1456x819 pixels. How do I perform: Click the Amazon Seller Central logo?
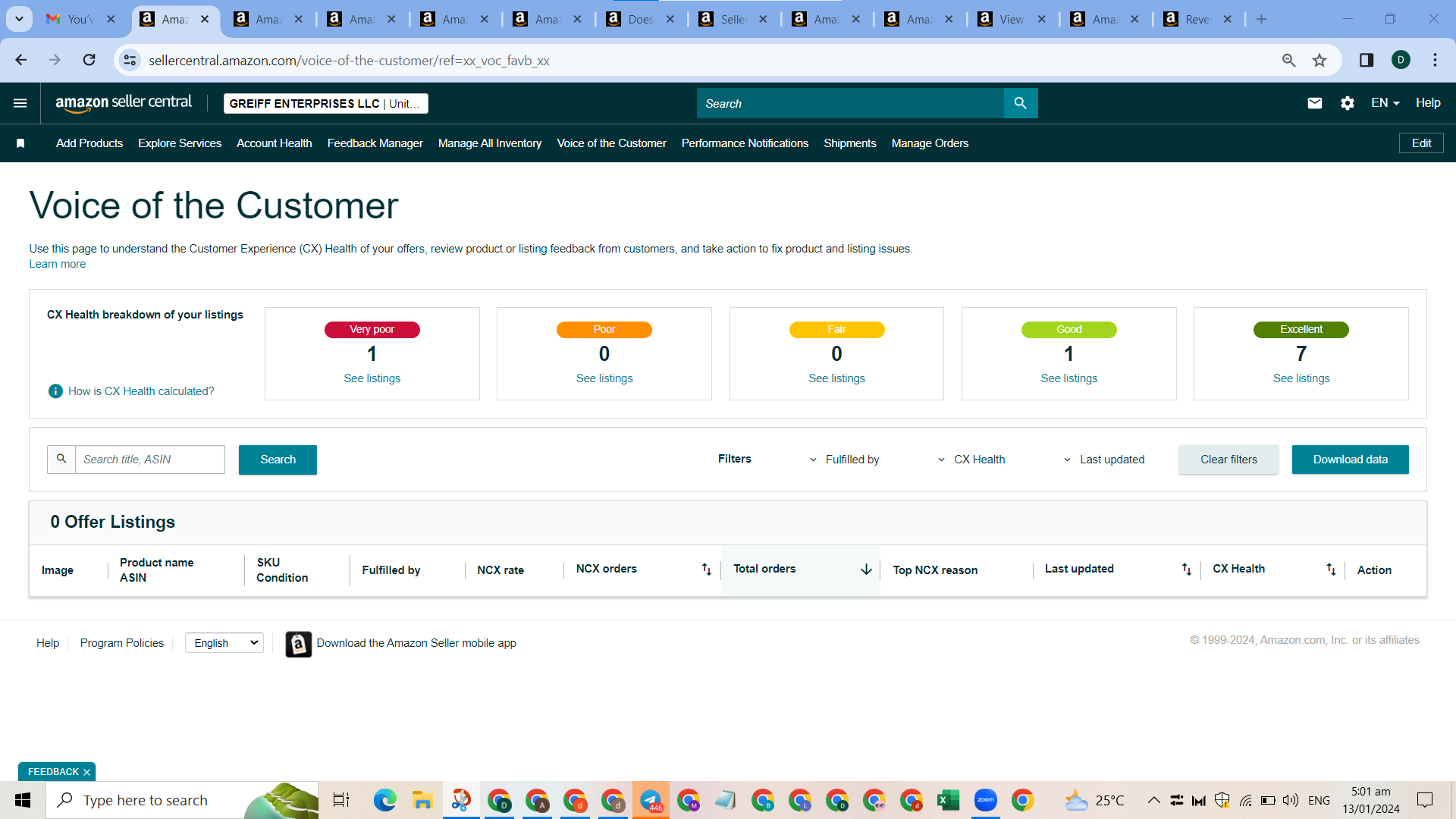pyautogui.click(x=124, y=103)
